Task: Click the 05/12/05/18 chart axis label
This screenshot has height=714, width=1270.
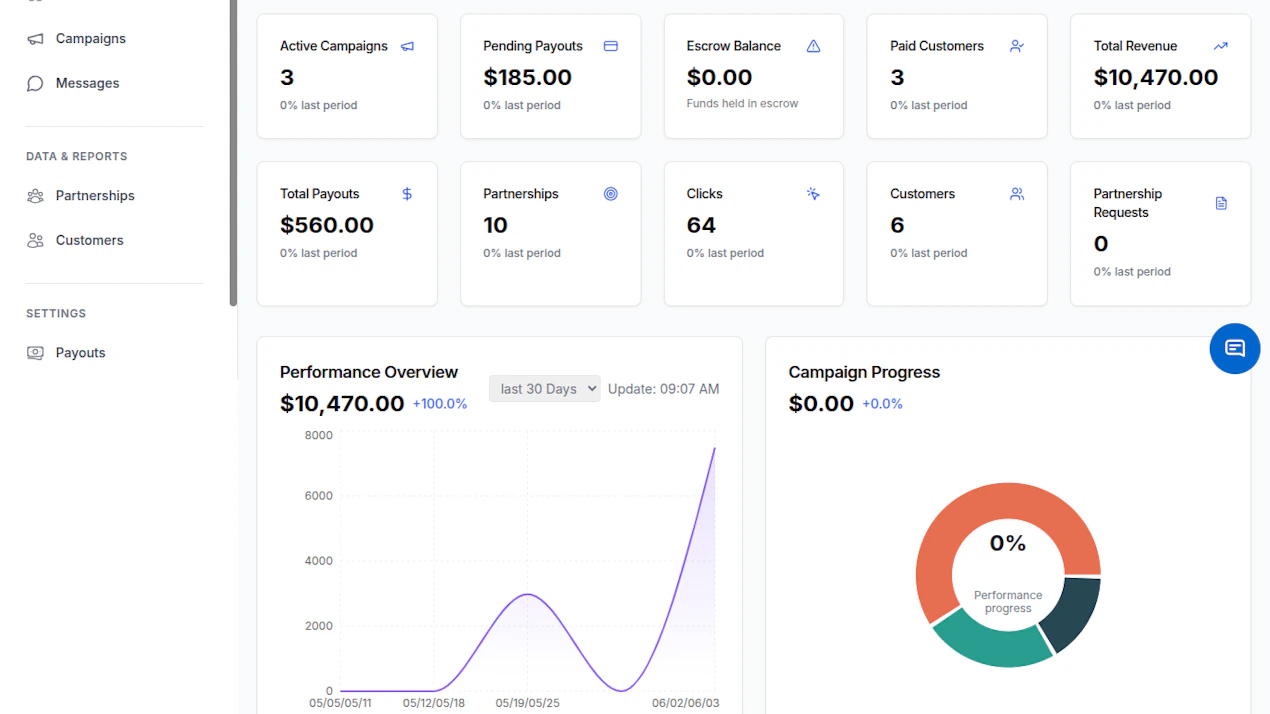Action: [434, 703]
